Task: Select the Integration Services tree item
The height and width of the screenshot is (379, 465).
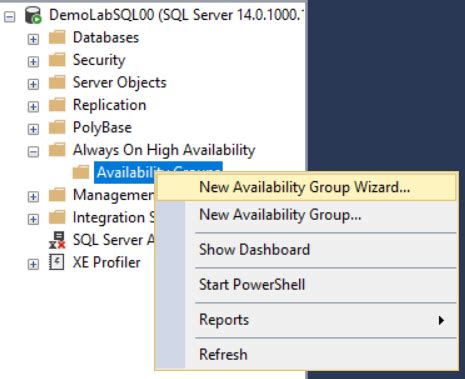Action: point(113,218)
